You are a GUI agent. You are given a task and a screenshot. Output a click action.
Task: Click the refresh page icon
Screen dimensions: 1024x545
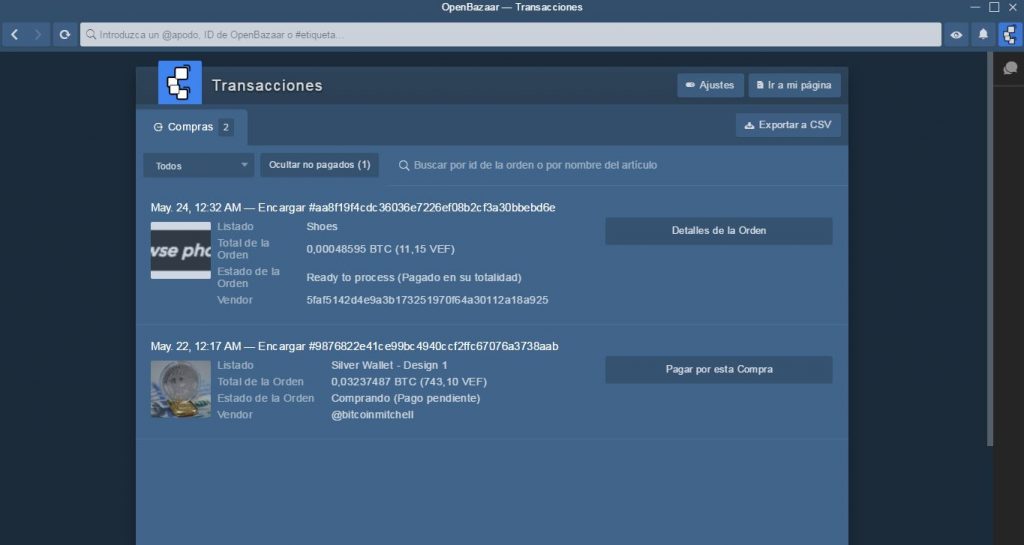pyautogui.click(x=65, y=34)
